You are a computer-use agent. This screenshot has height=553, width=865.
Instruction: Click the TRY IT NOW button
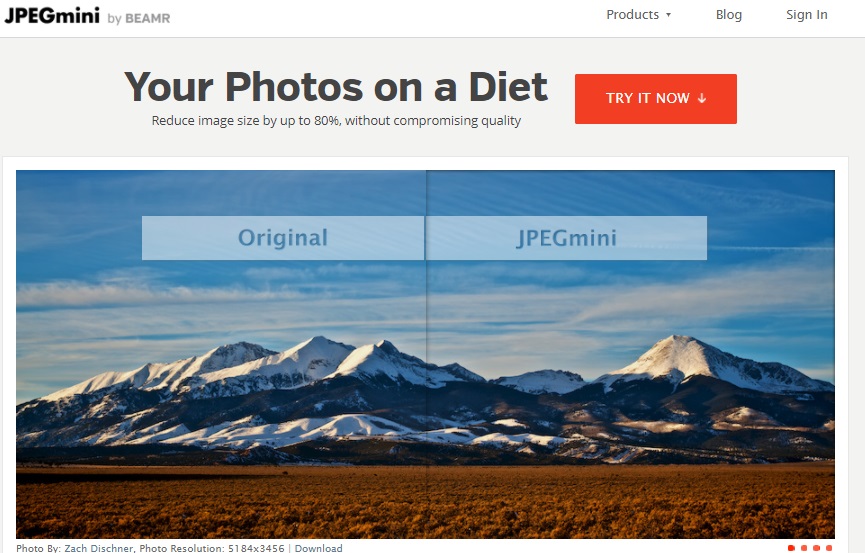point(655,99)
